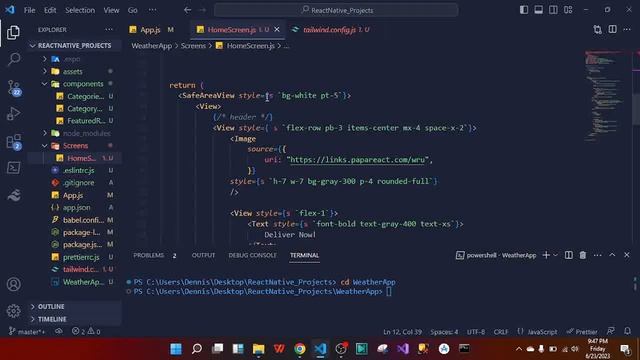The width and height of the screenshot is (640, 360).
Task: Open app.json in the explorer
Action: pos(75,207)
